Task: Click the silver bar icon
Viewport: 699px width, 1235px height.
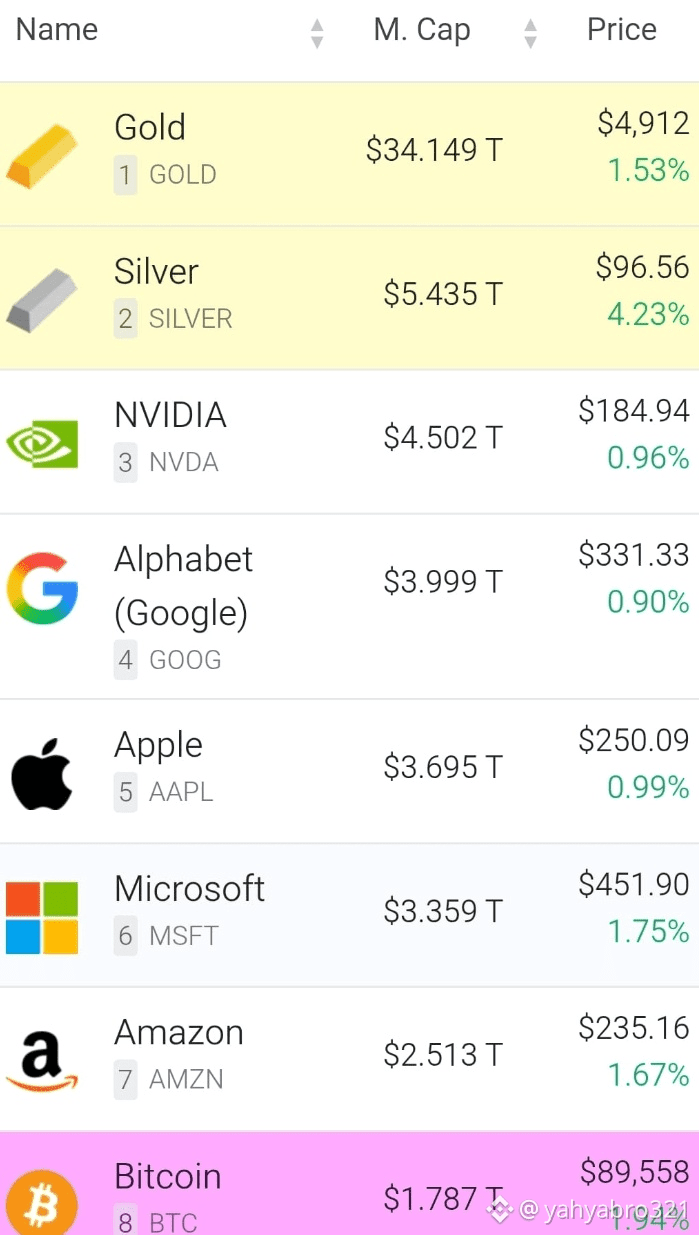Action: (42, 299)
